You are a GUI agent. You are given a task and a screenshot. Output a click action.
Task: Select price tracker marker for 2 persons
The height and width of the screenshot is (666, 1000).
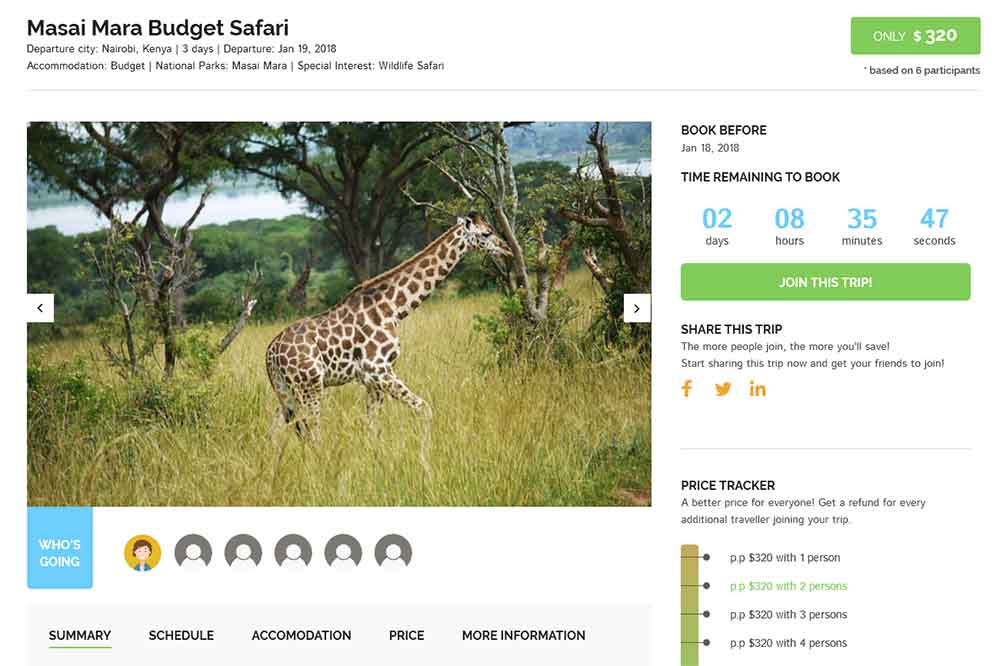tap(707, 586)
